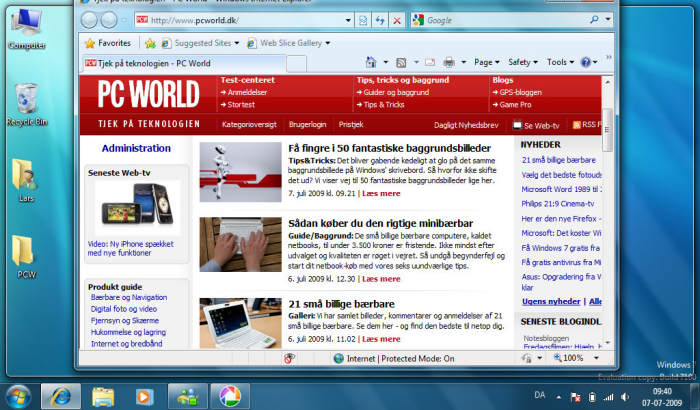Click the Dagligt Nyhedsbrev link

pos(466,126)
